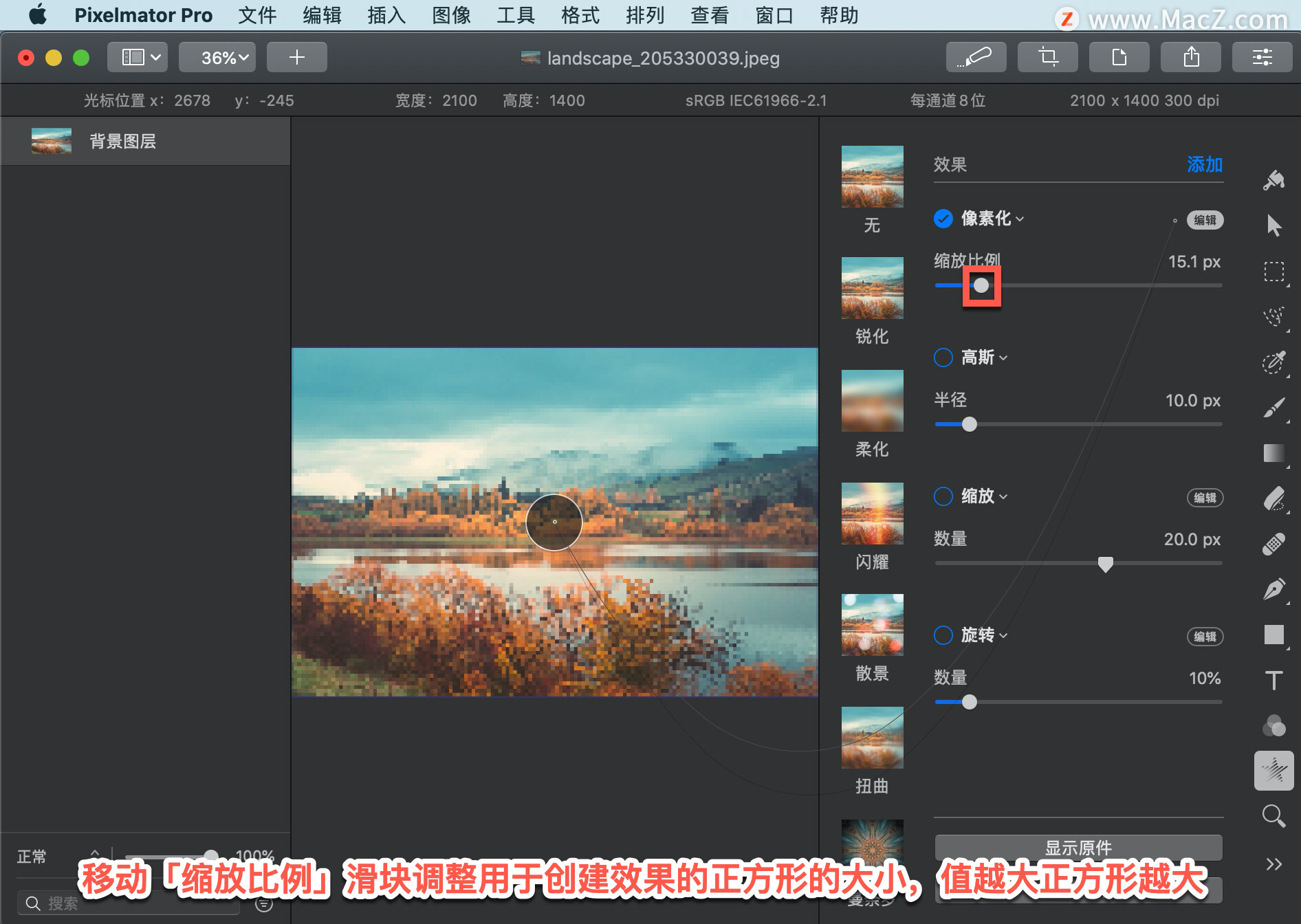
Task: Apply the 散景 effect preset thumbnail
Action: click(872, 625)
